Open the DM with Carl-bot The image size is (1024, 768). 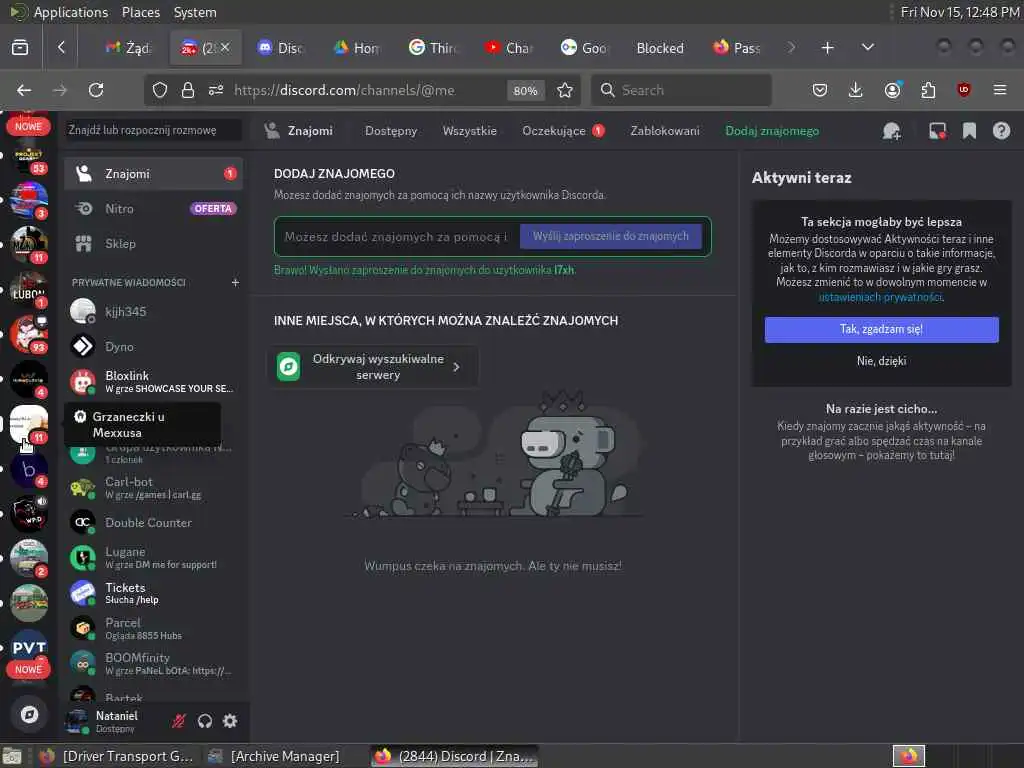tap(153, 487)
